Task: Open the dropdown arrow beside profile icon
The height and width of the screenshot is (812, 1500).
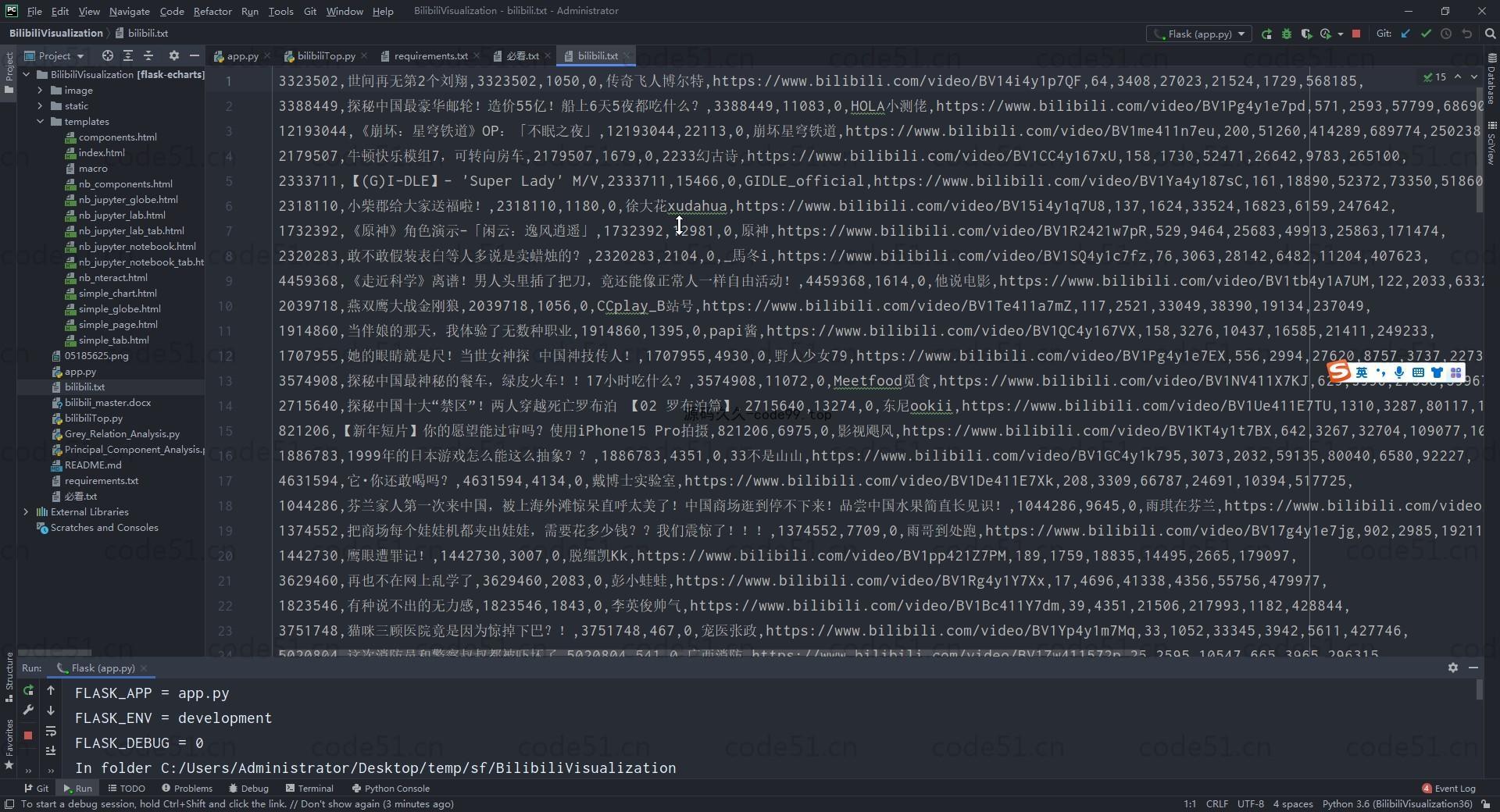Action: pos(1340,34)
